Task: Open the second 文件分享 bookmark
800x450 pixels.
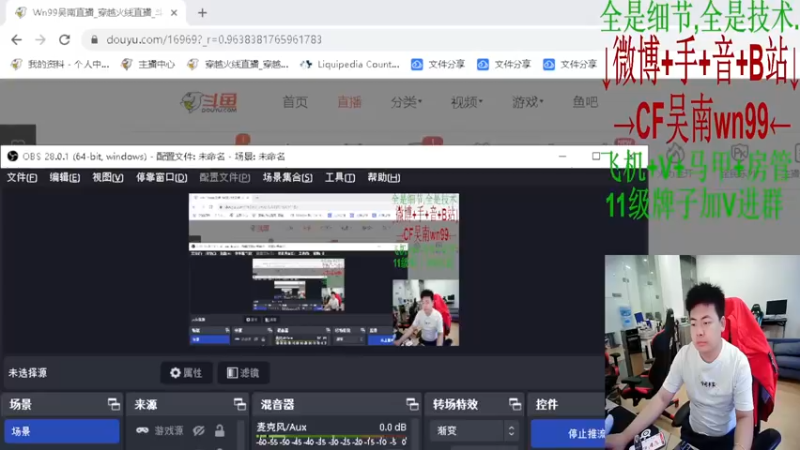Action: pos(504,64)
